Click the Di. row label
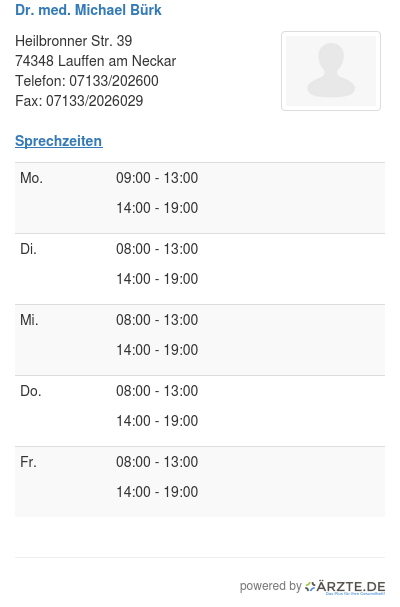Viewport: 400px width, 607px height. pos(28,249)
